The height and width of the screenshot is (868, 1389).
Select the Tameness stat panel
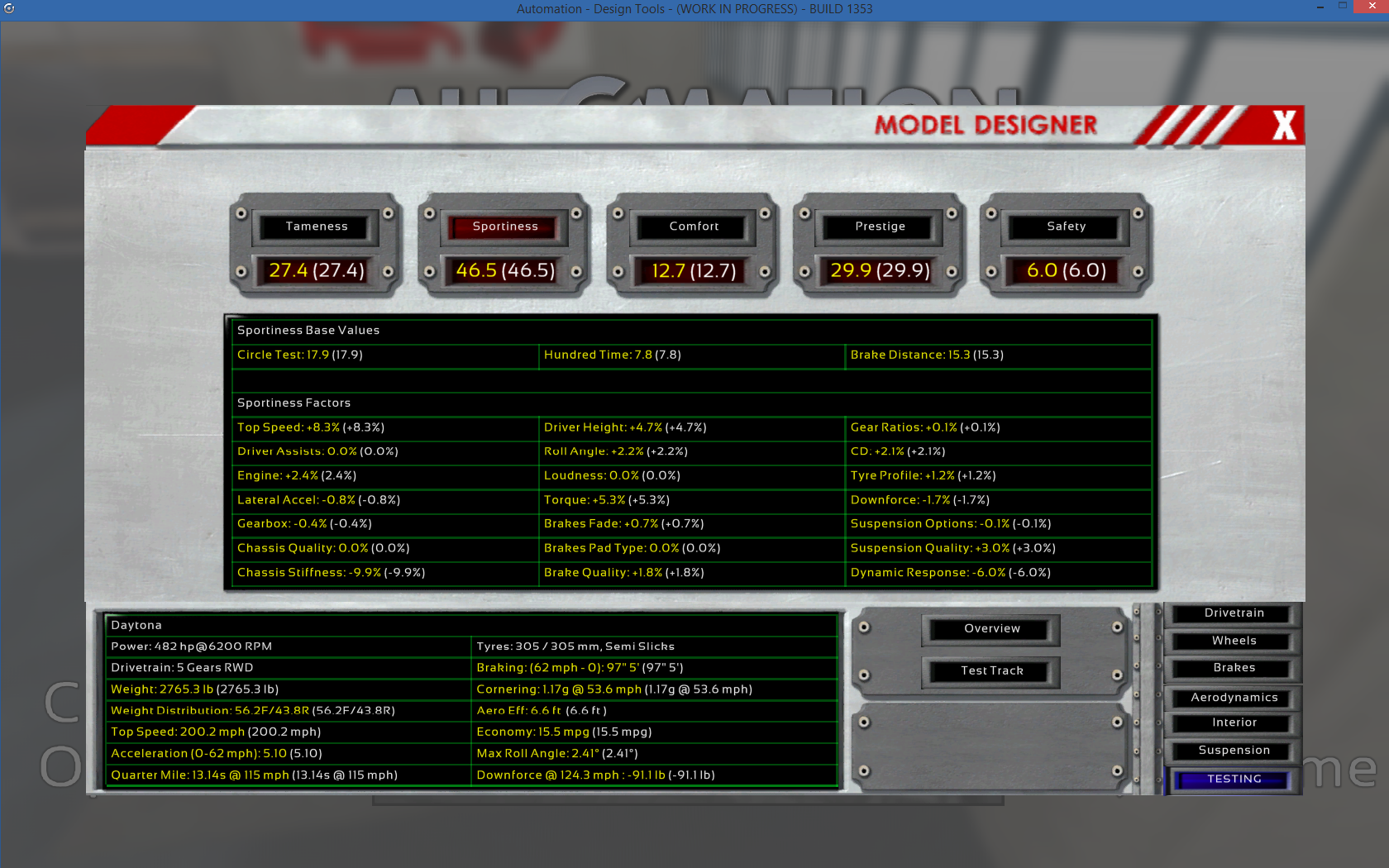pos(317,227)
